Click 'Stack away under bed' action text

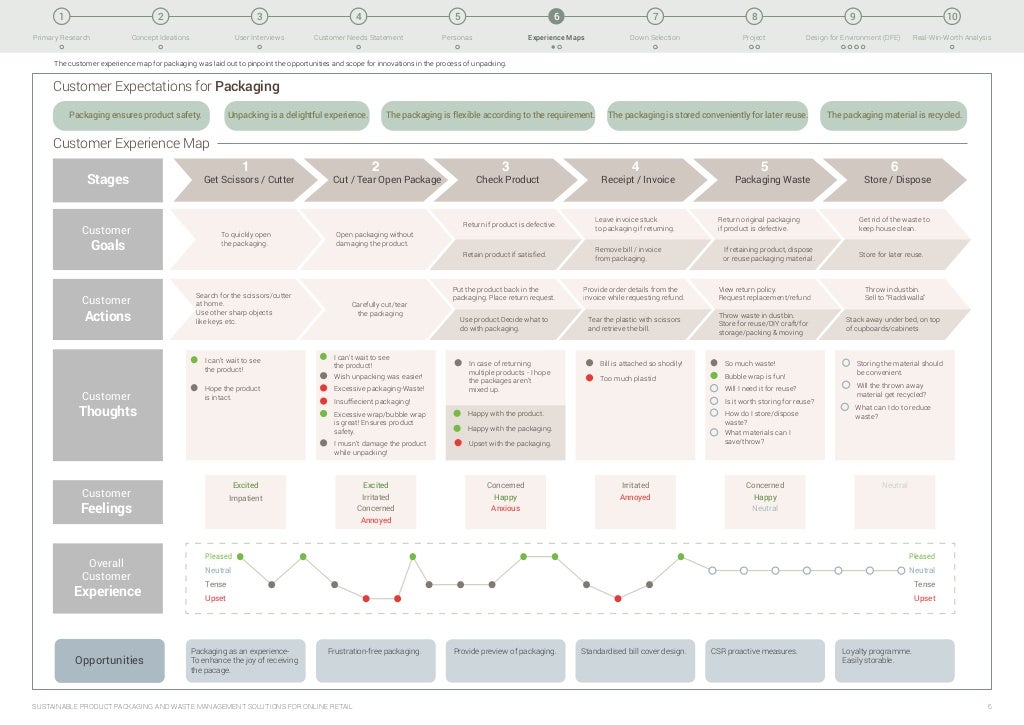[893, 324]
